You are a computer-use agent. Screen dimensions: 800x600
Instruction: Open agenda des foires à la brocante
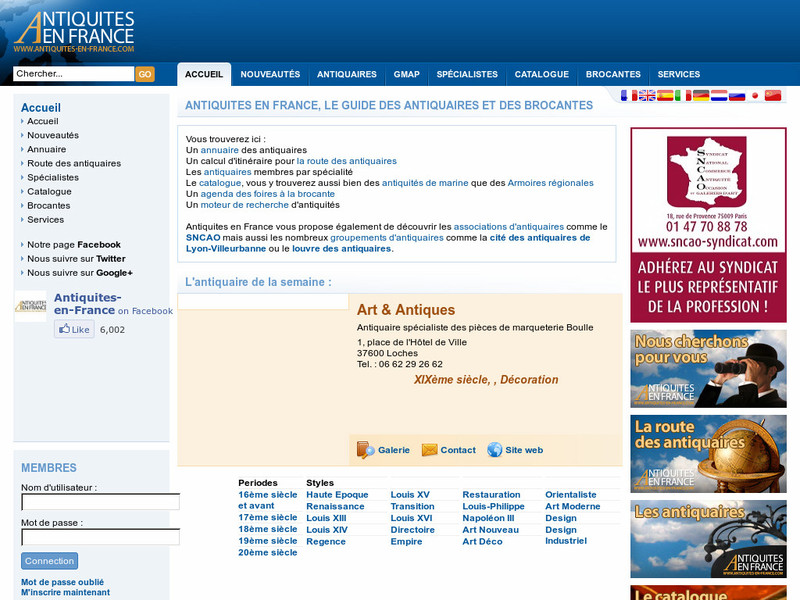[267, 194]
